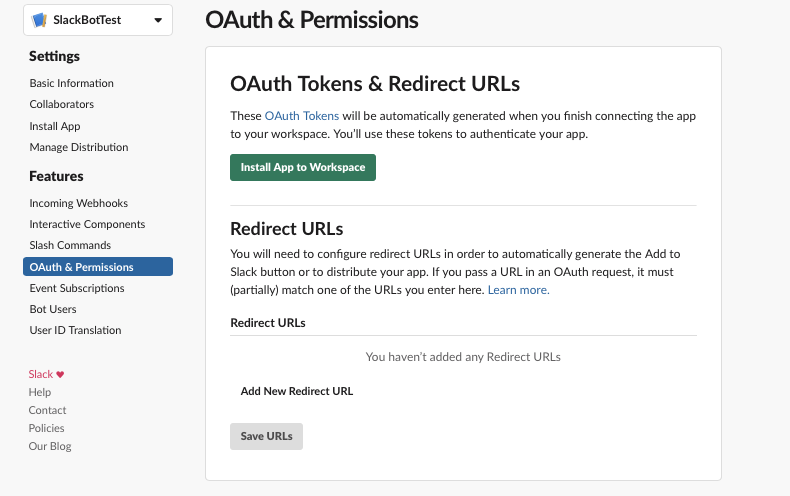
Task: Go to the Collaborators page
Action: (x=61, y=104)
